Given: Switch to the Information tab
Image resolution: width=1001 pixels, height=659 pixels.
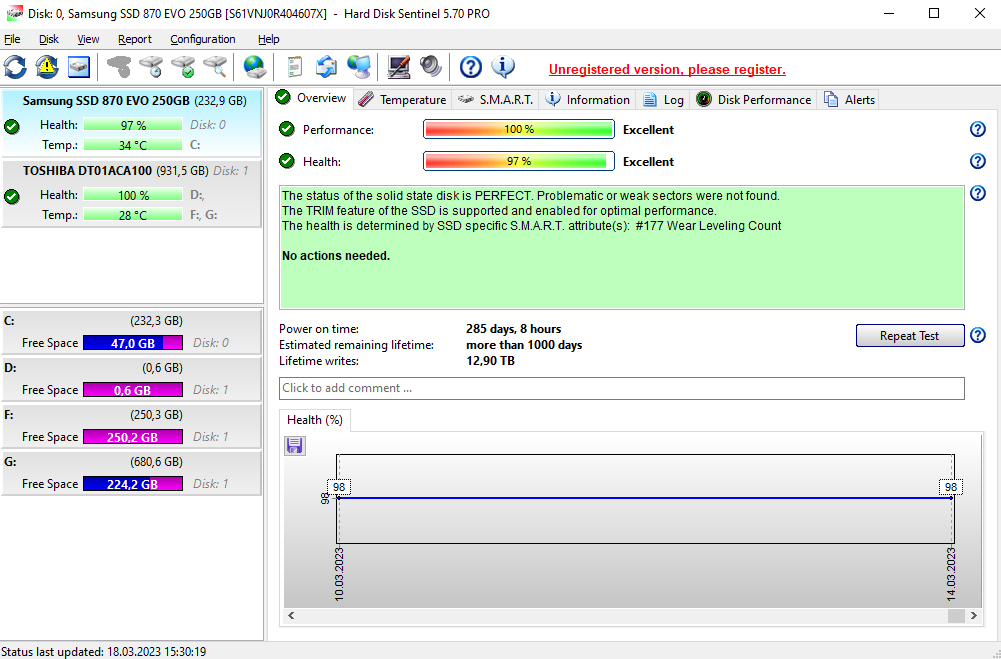Looking at the screenshot, I should 587,100.
